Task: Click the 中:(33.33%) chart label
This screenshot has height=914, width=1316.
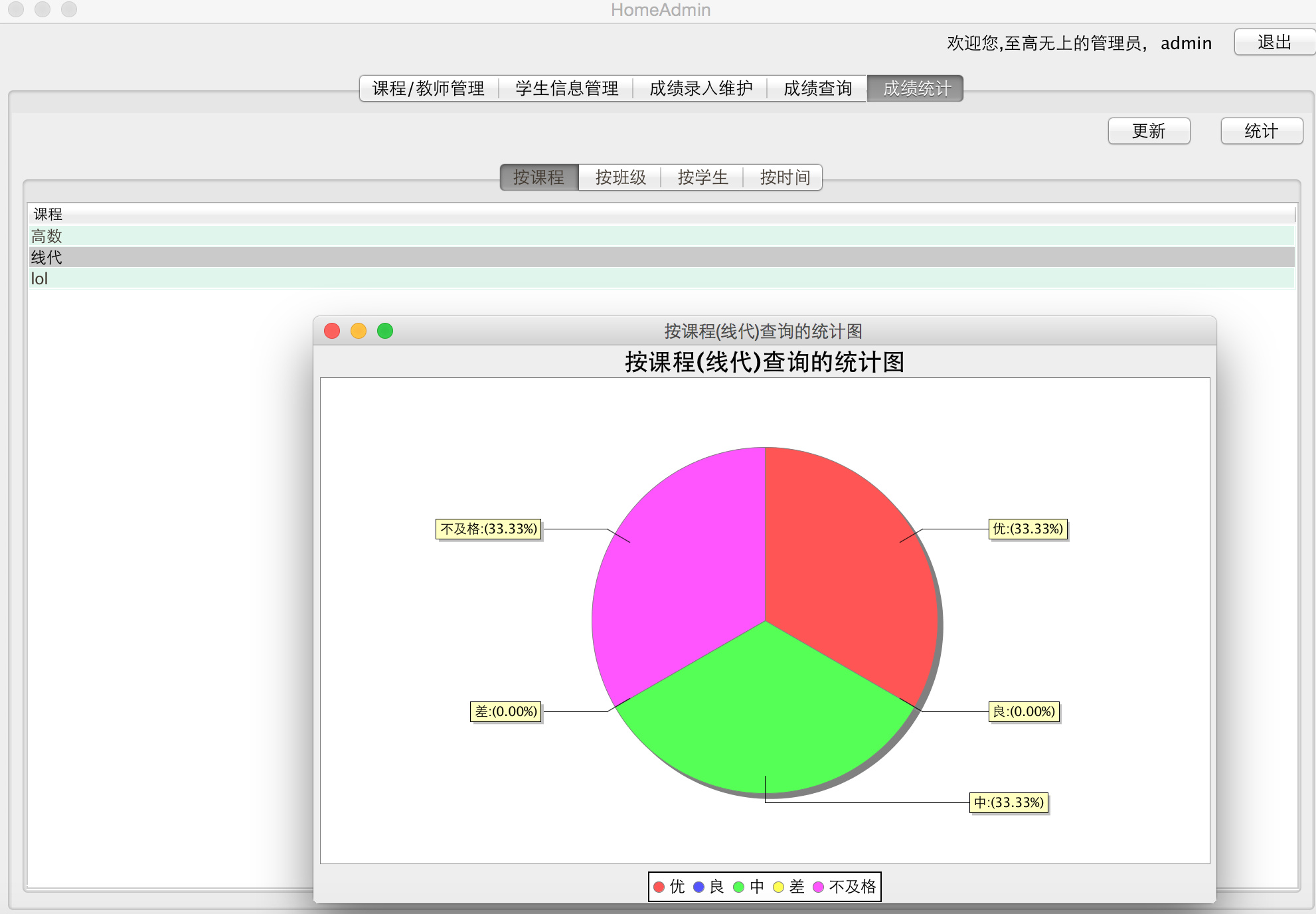Action: [1009, 802]
